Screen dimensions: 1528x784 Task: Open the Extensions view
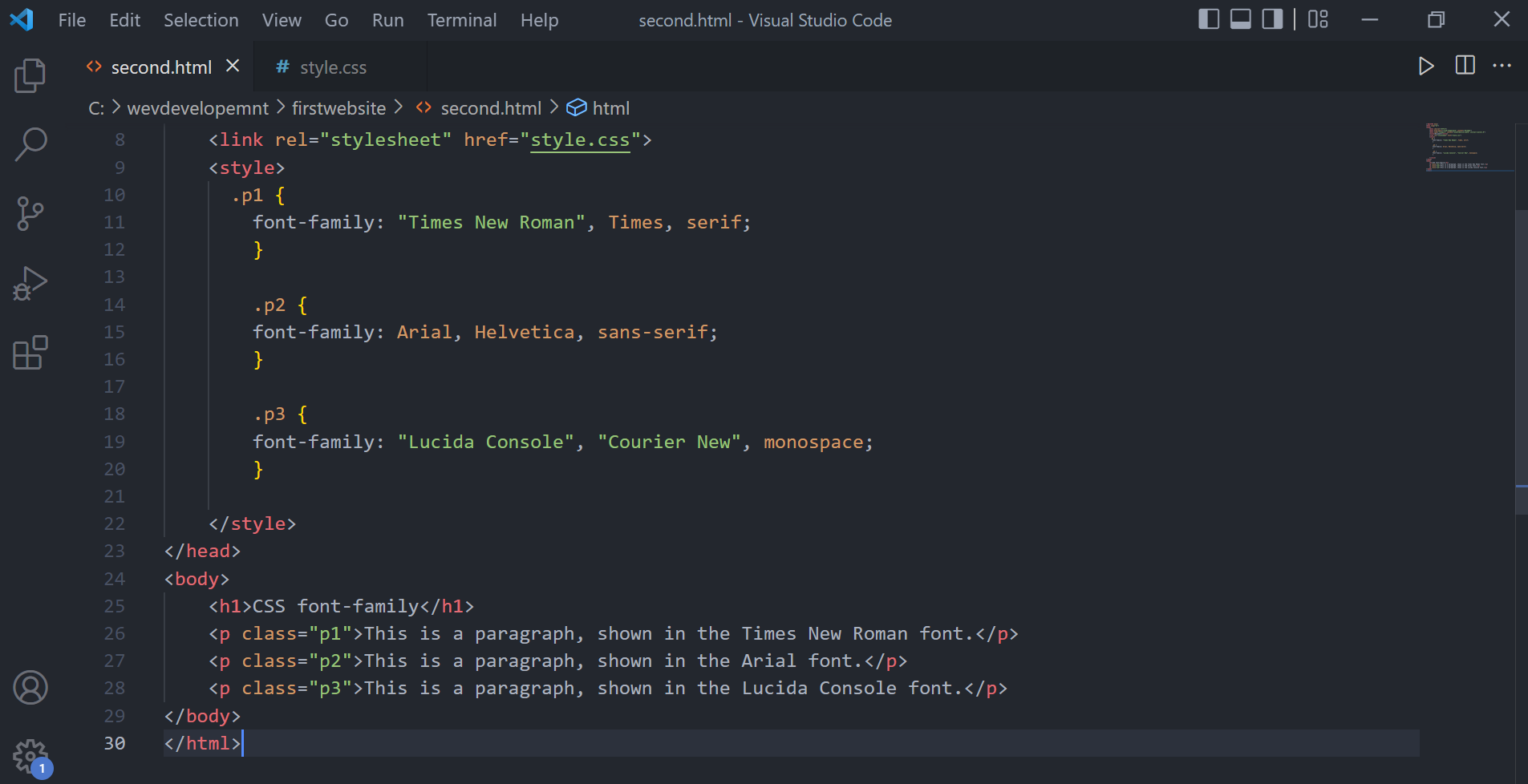click(x=30, y=353)
